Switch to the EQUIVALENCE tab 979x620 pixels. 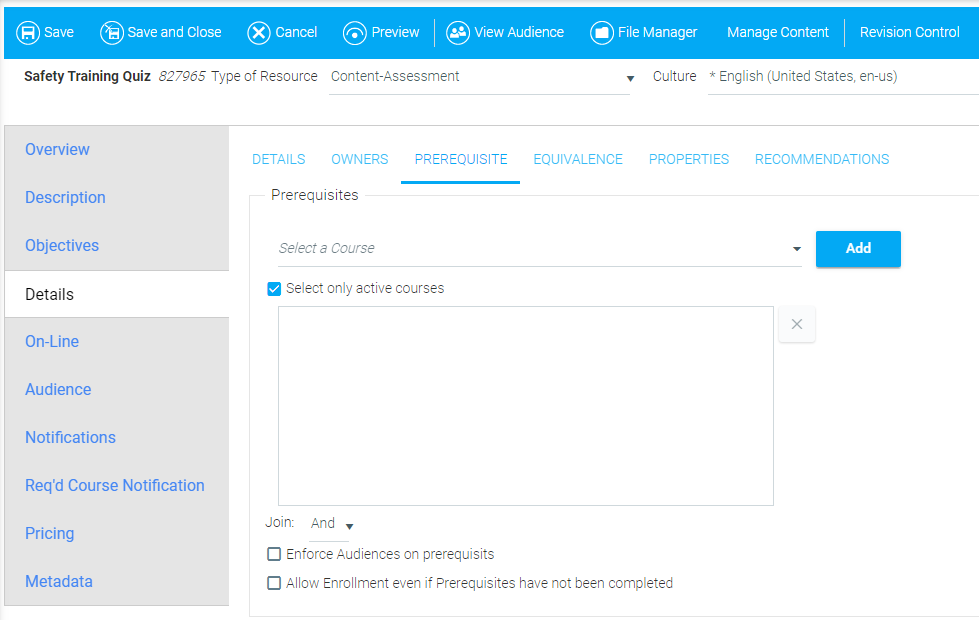[x=578, y=159]
